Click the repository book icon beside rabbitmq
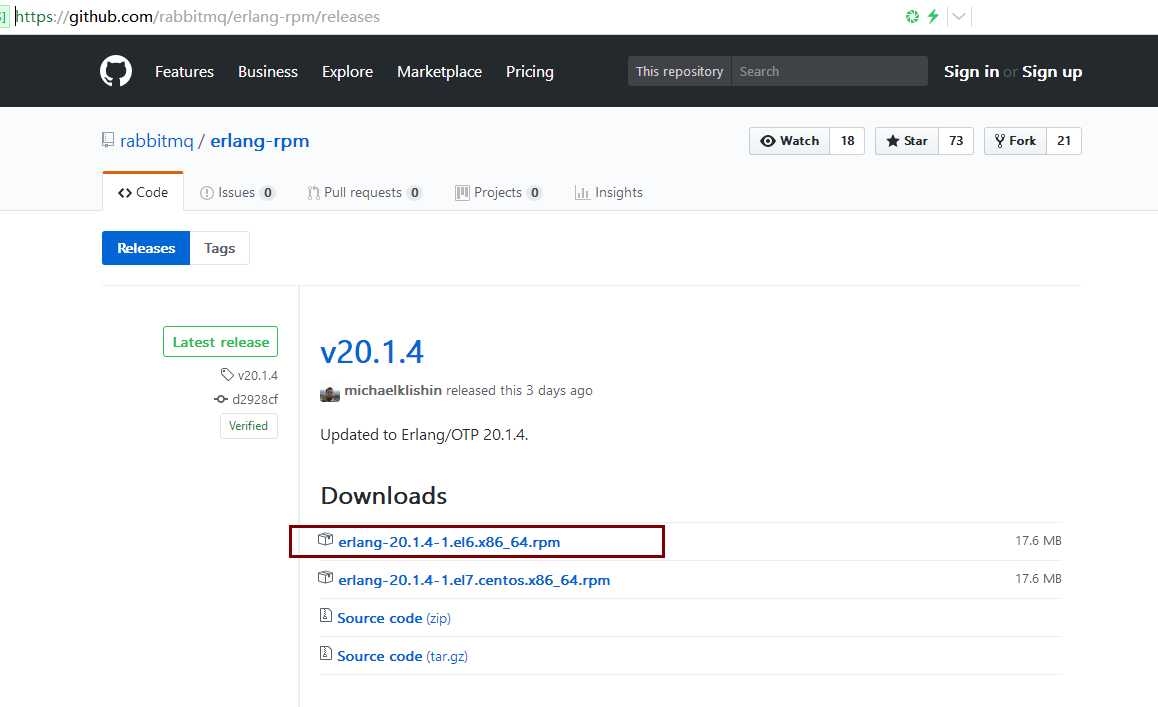This screenshot has width=1158, height=707. click(x=108, y=140)
